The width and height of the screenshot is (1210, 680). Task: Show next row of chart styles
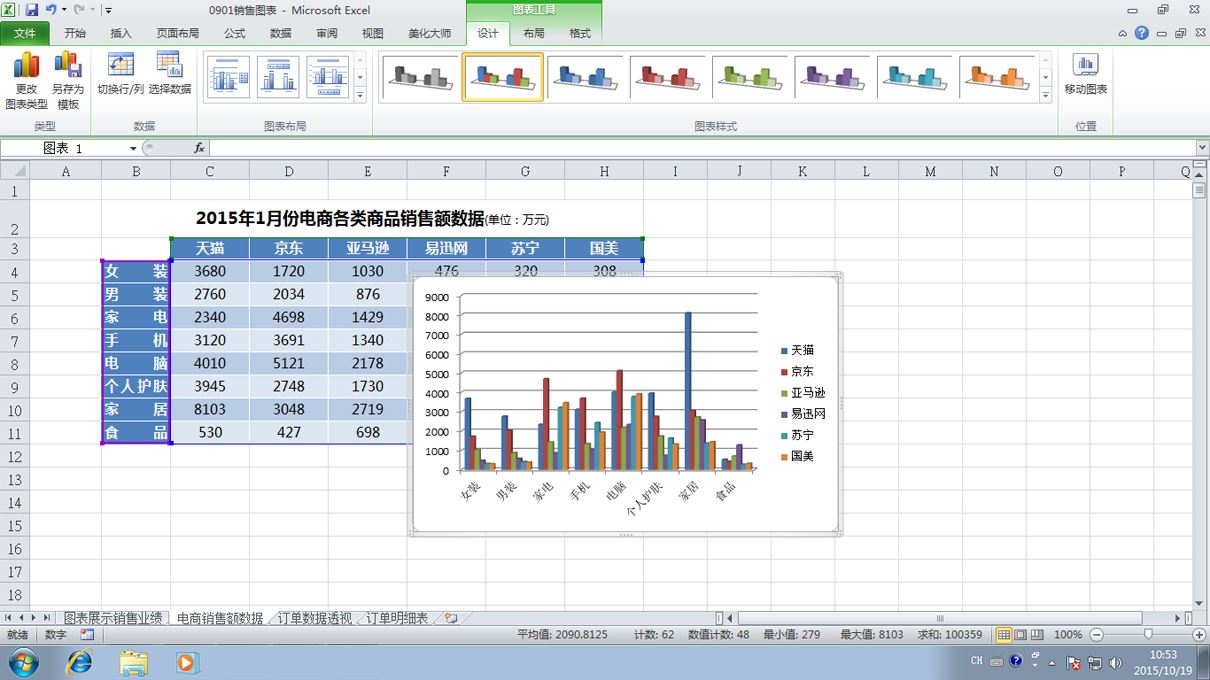(1046, 77)
